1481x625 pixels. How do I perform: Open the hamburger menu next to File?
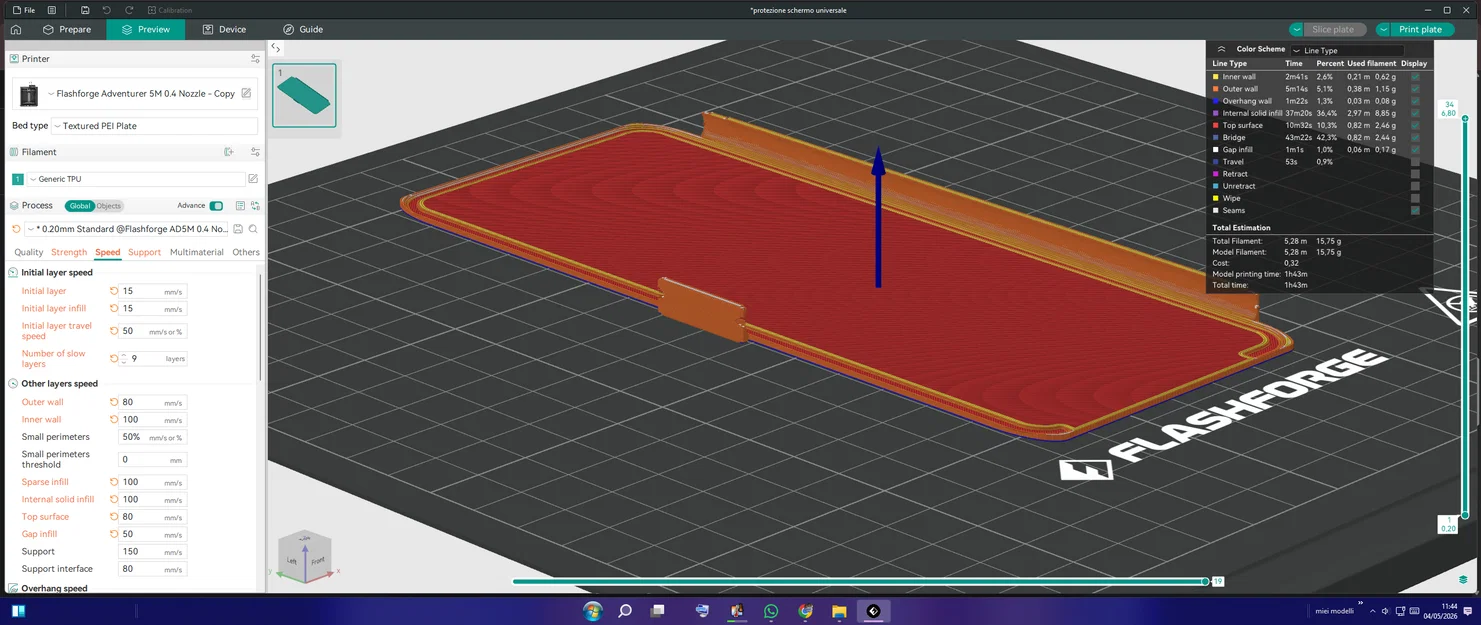[x=52, y=10]
